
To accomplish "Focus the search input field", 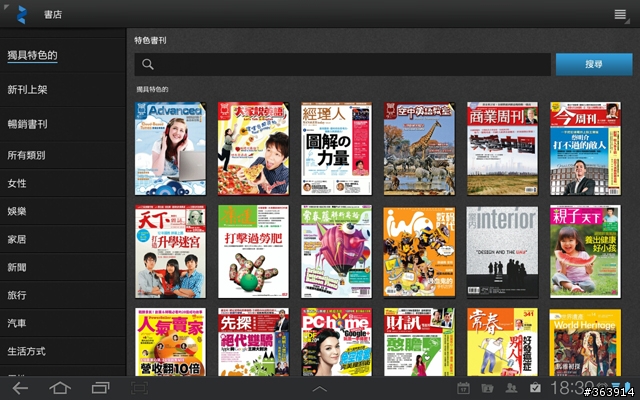I will (342, 64).
